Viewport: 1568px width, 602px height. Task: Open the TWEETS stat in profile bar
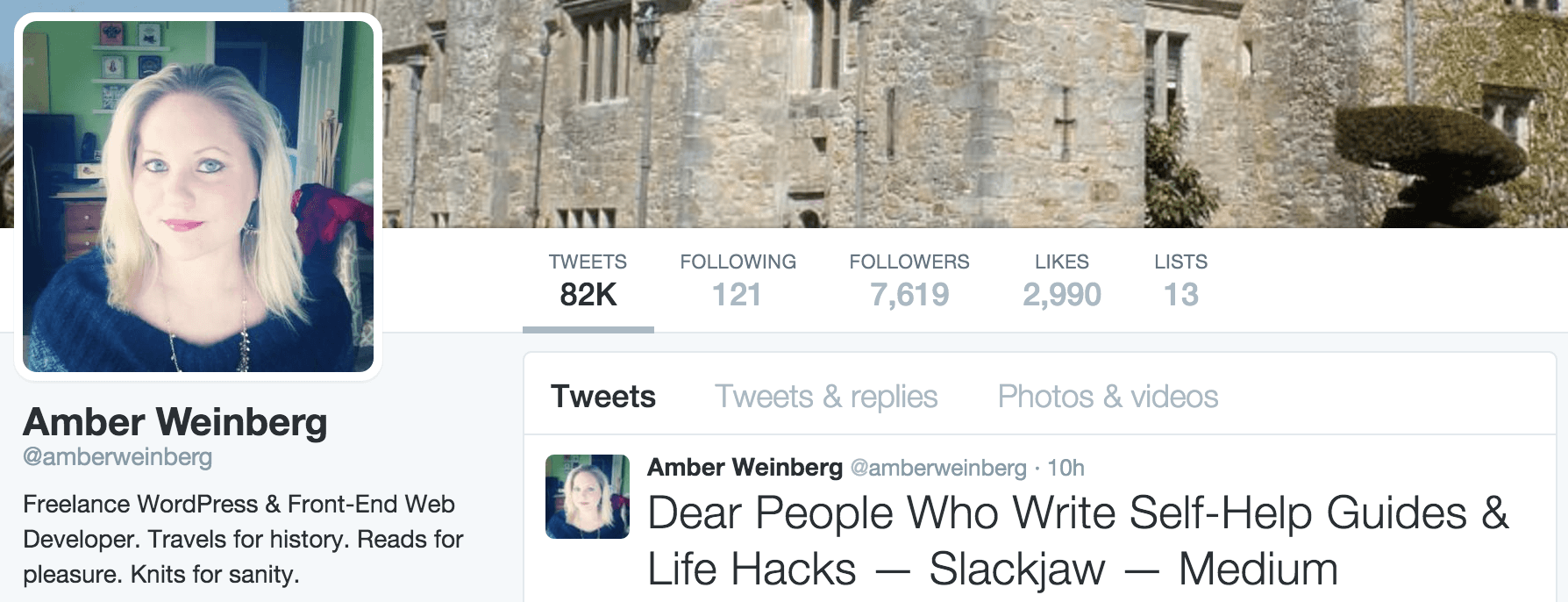coord(588,281)
